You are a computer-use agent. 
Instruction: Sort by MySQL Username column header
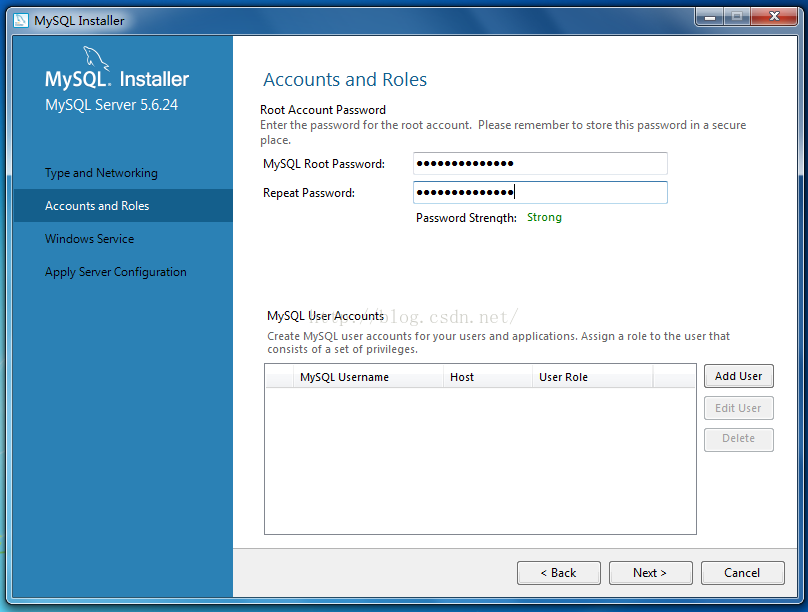(x=368, y=377)
